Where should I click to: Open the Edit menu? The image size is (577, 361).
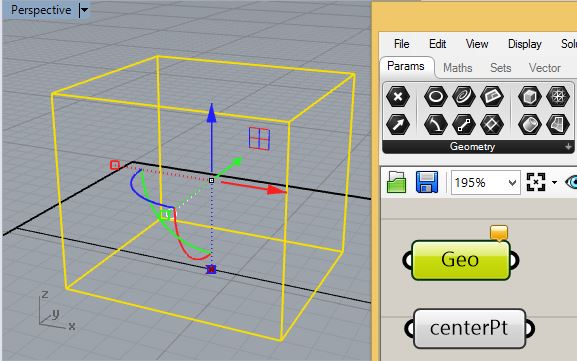(438, 44)
